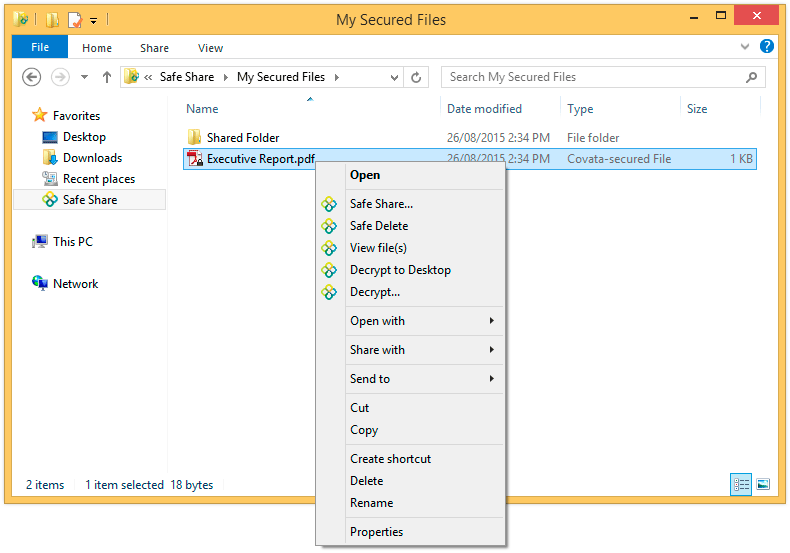Go back with the Back arrow button
790x553 pixels.
click(x=31, y=77)
